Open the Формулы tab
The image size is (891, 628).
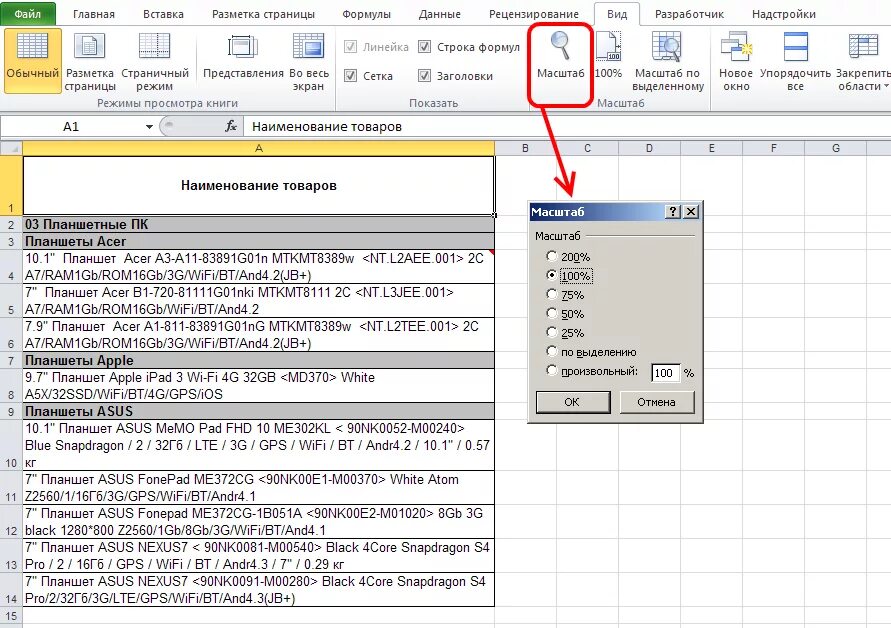pyautogui.click(x=367, y=14)
